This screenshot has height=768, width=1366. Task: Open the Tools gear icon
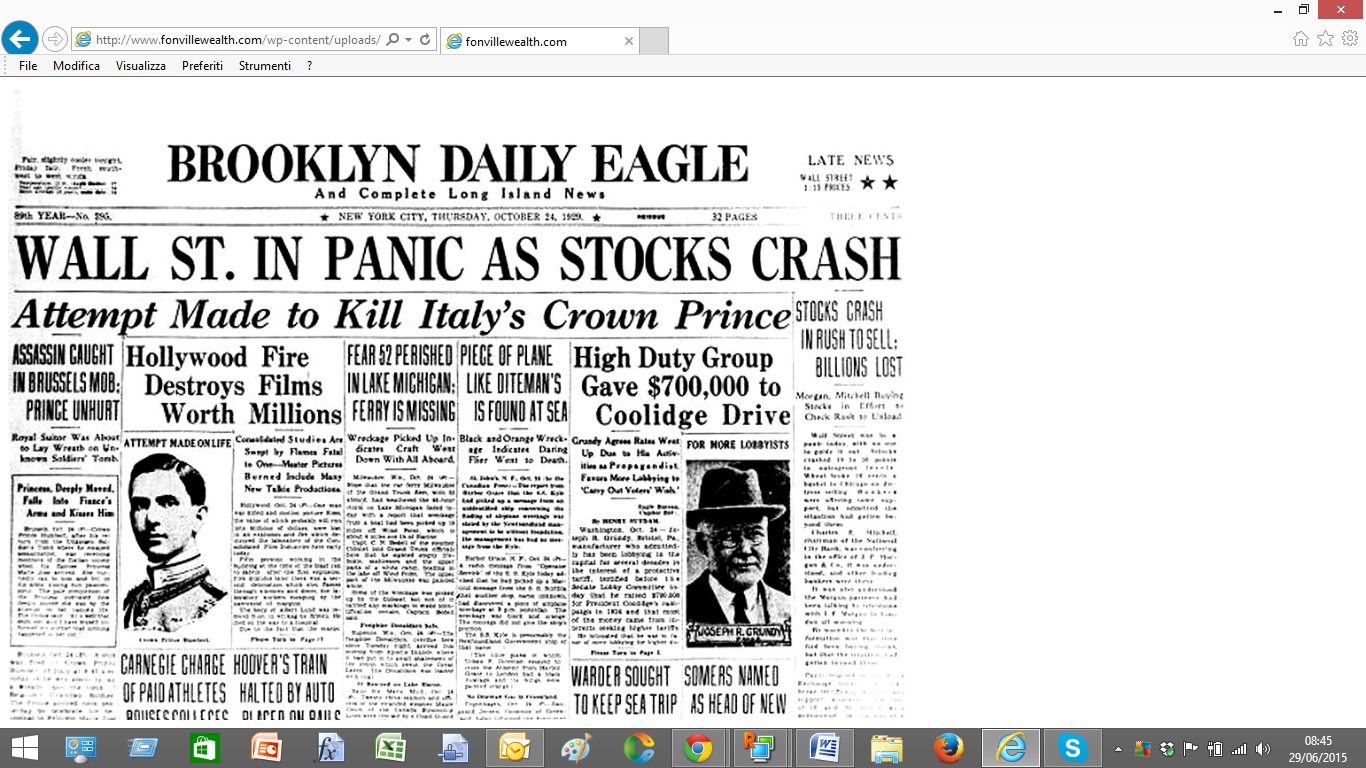(x=1350, y=39)
